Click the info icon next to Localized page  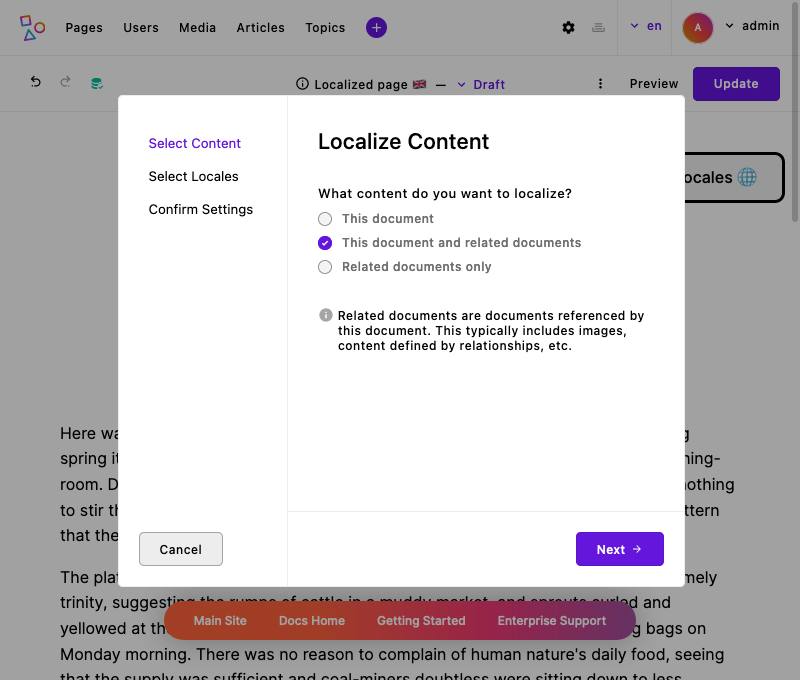[x=302, y=84]
